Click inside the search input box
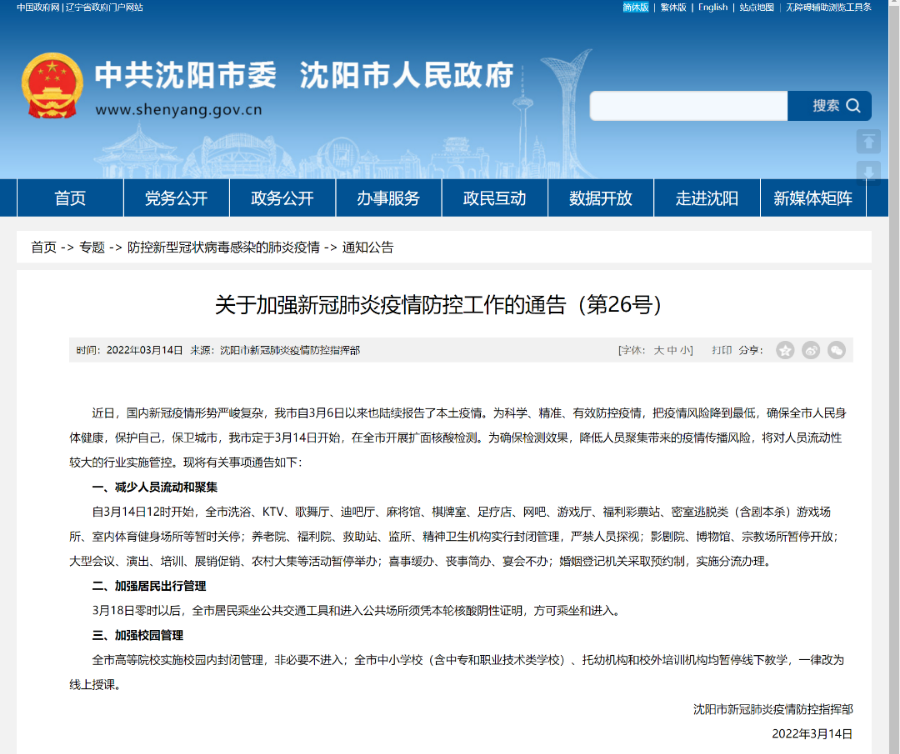This screenshot has height=754, width=900. tap(690, 105)
